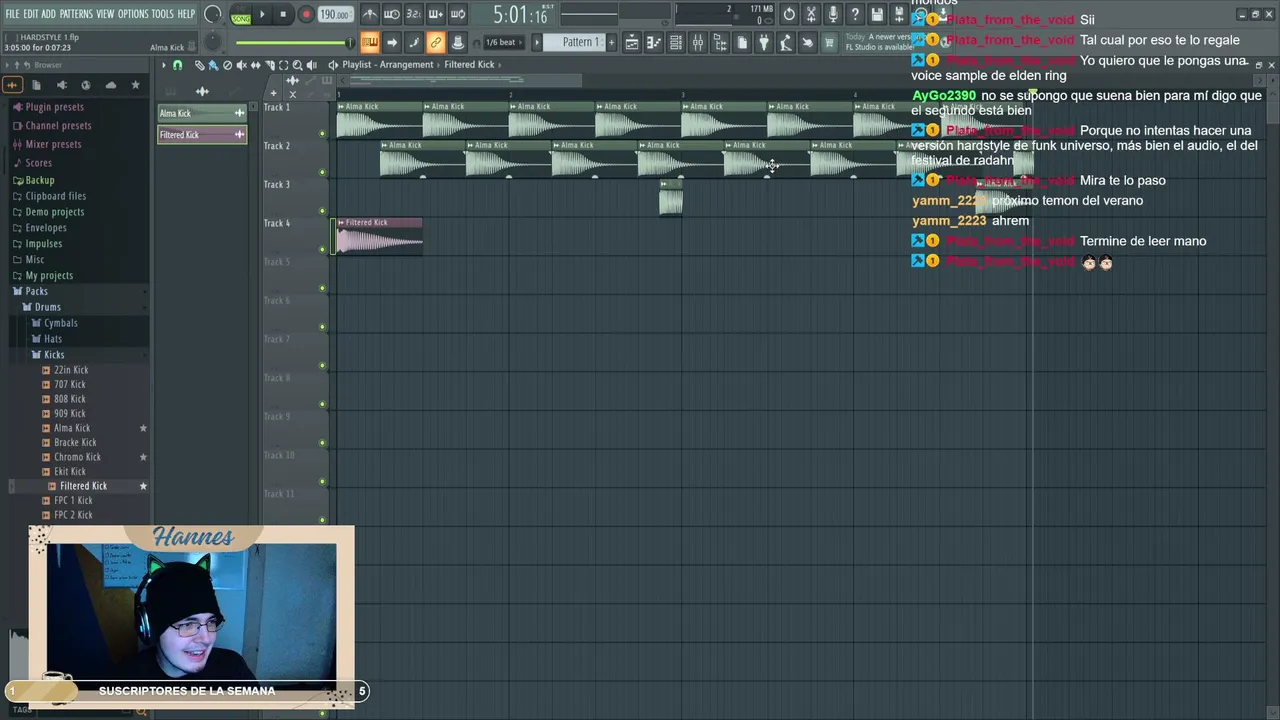This screenshot has width=1280, height=720.
Task: Select the Alma Kick clip in picker
Action: [202, 113]
